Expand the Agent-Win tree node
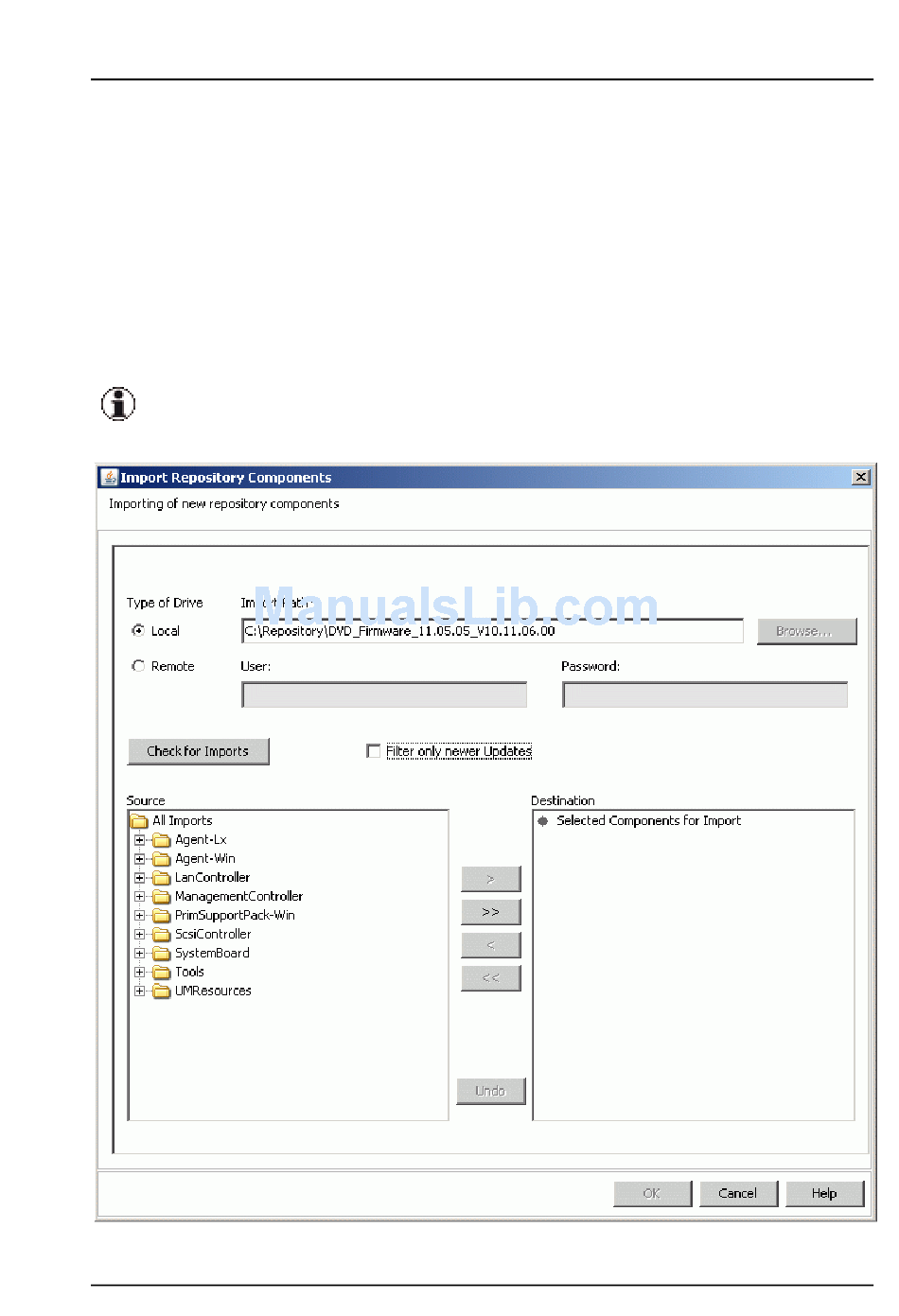Screen dimensions: 899x1316 140,859
